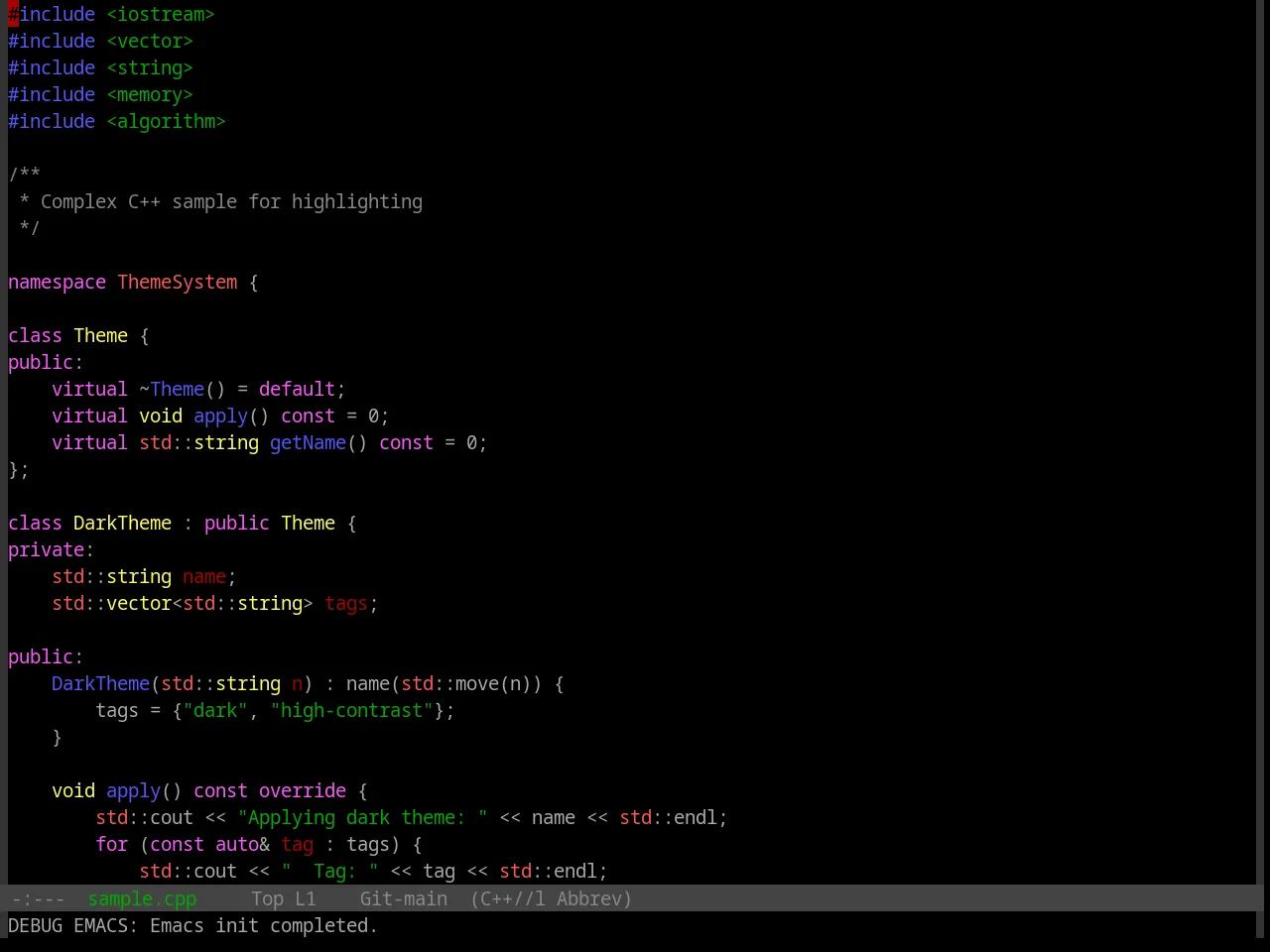
Task: Click the namespace keyword
Action: pyautogui.click(x=57, y=282)
